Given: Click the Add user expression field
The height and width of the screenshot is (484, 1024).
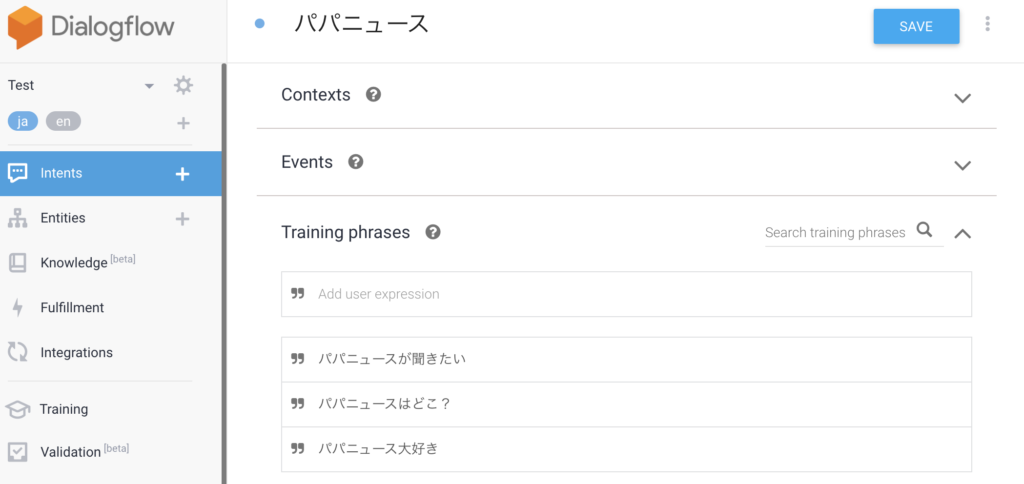Looking at the screenshot, I should click(x=626, y=294).
